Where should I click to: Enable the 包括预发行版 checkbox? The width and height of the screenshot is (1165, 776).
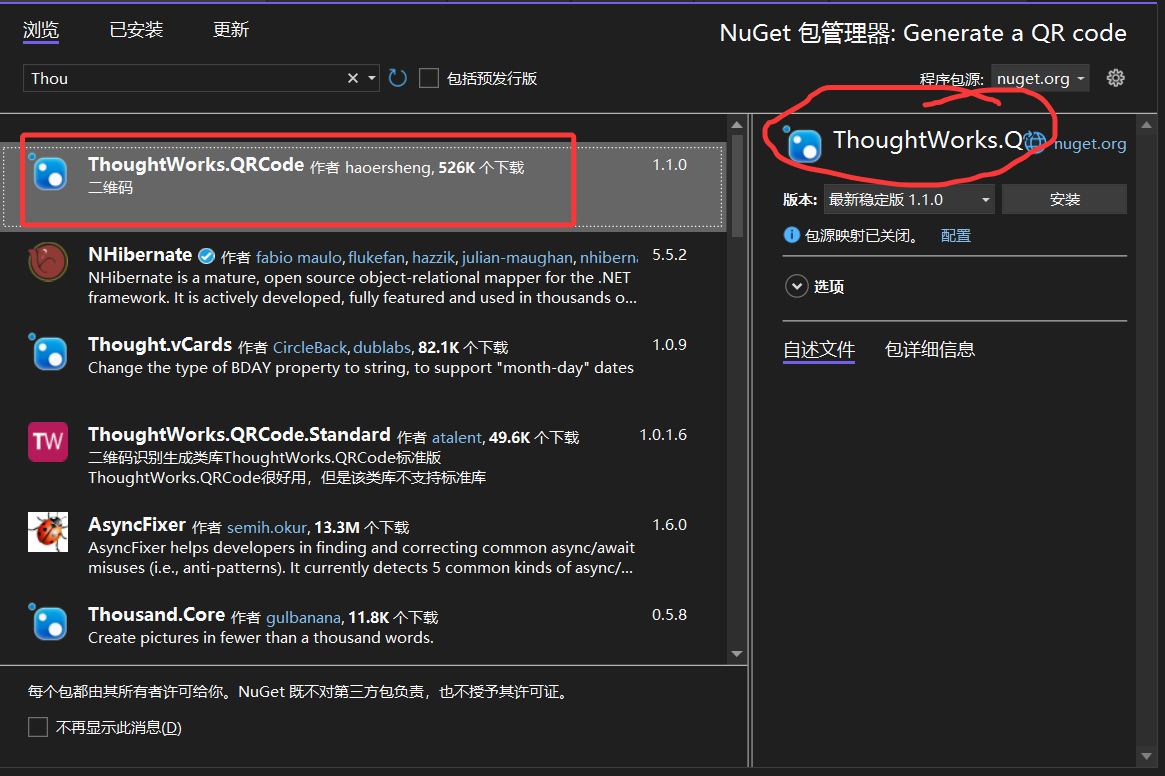pyautogui.click(x=429, y=78)
